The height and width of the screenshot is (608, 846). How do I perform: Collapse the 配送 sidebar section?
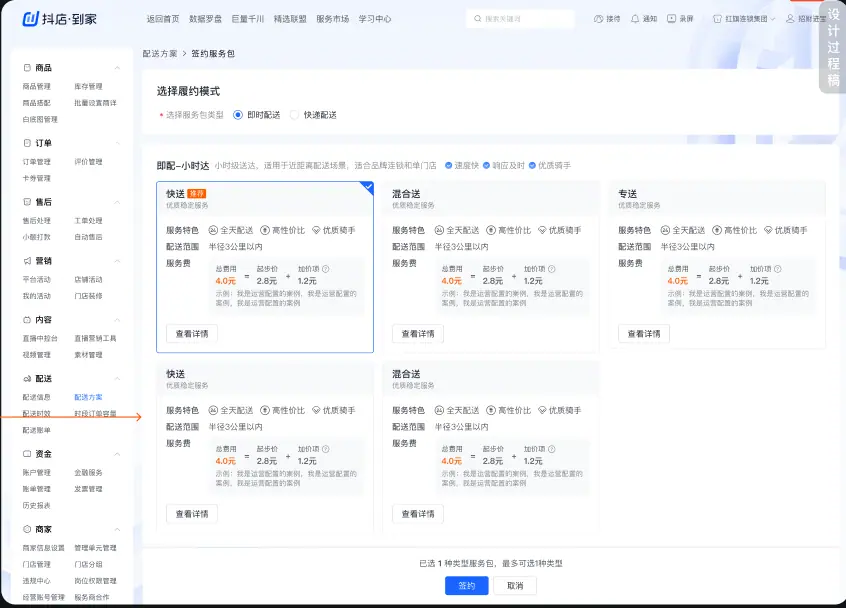(x=117, y=379)
